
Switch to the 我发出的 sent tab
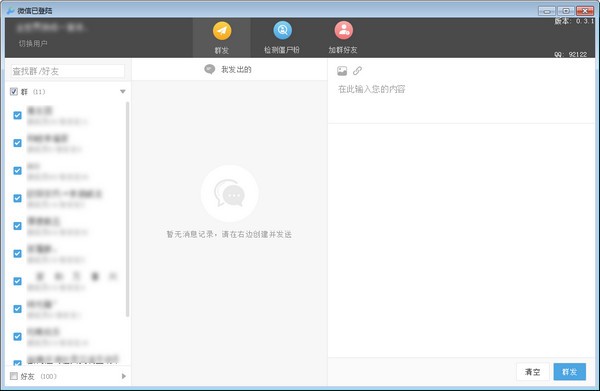click(236, 69)
